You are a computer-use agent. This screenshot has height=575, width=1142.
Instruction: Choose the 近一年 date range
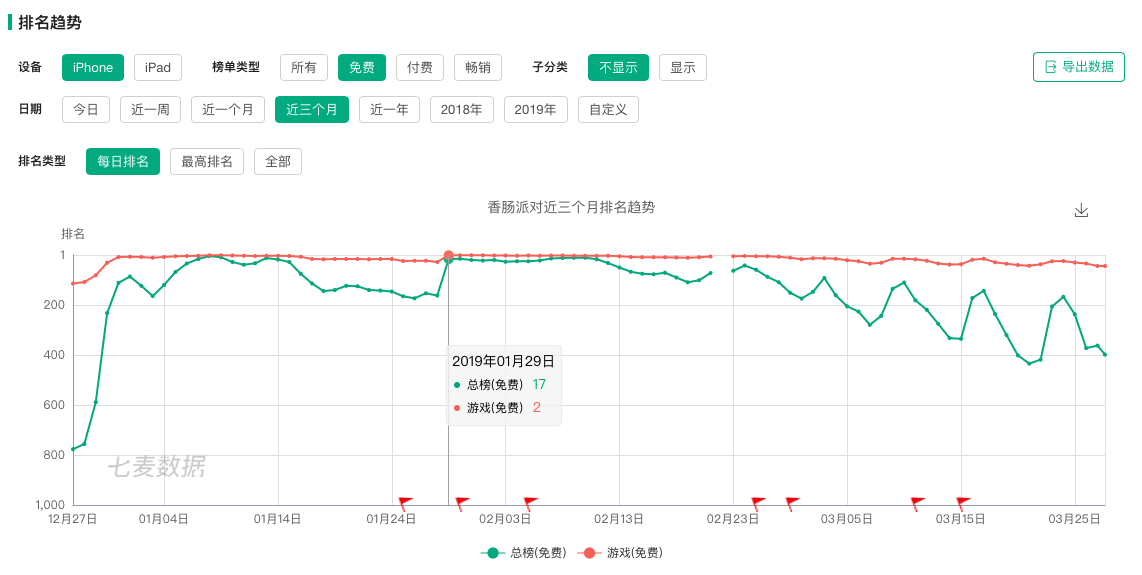[x=389, y=109]
